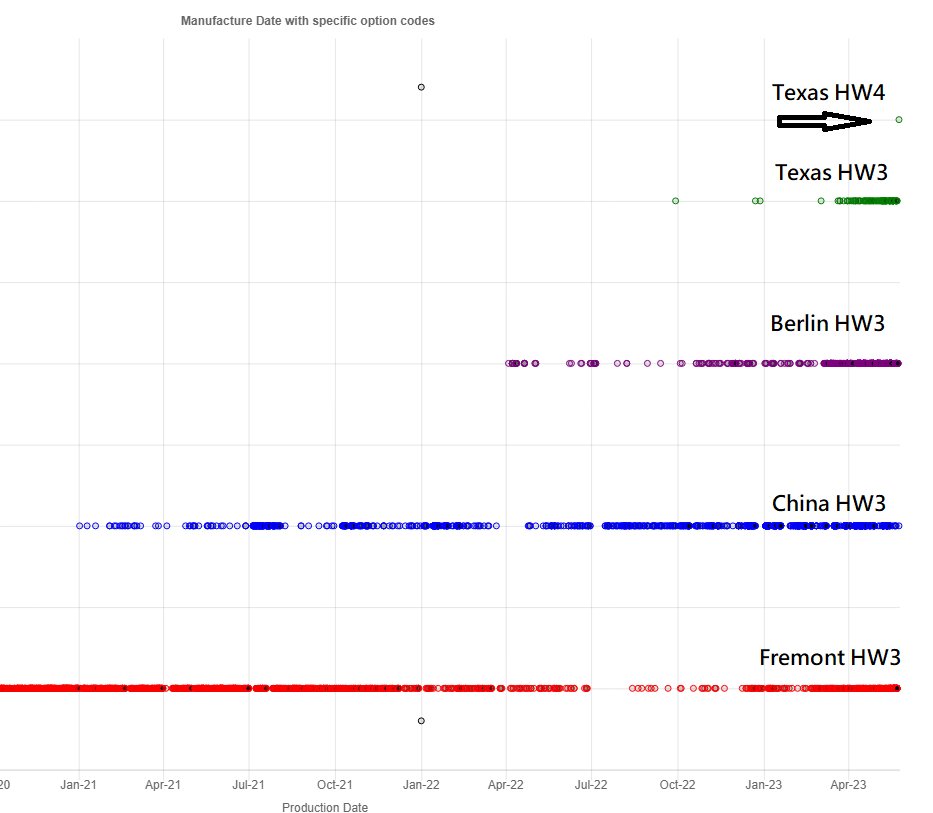Image resolution: width=933 pixels, height=813 pixels.
Task: Click the black outlier point above Jan-22
Action: coord(421,87)
